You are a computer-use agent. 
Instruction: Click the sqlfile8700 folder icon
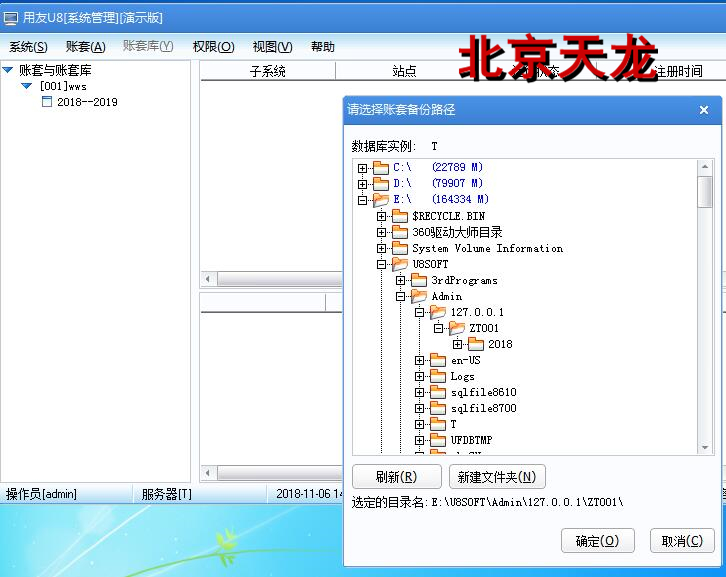[x=438, y=408]
